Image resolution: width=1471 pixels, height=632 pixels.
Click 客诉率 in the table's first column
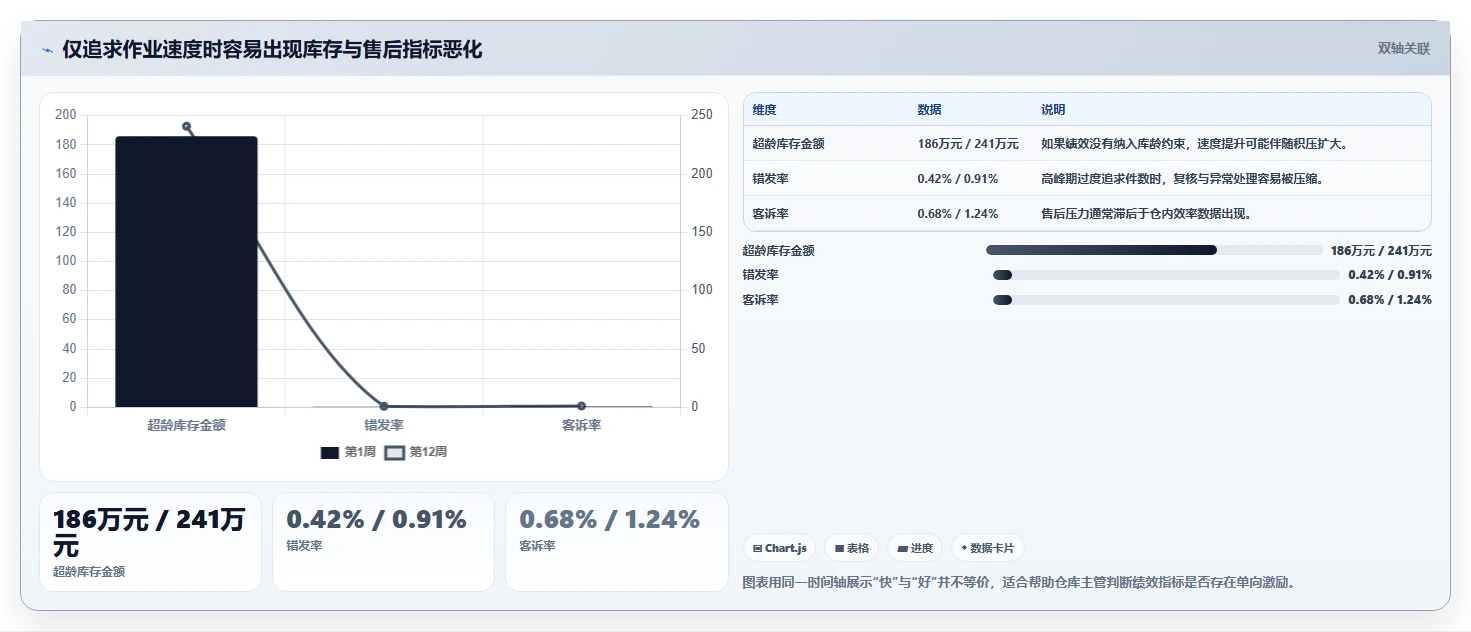coord(771,214)
